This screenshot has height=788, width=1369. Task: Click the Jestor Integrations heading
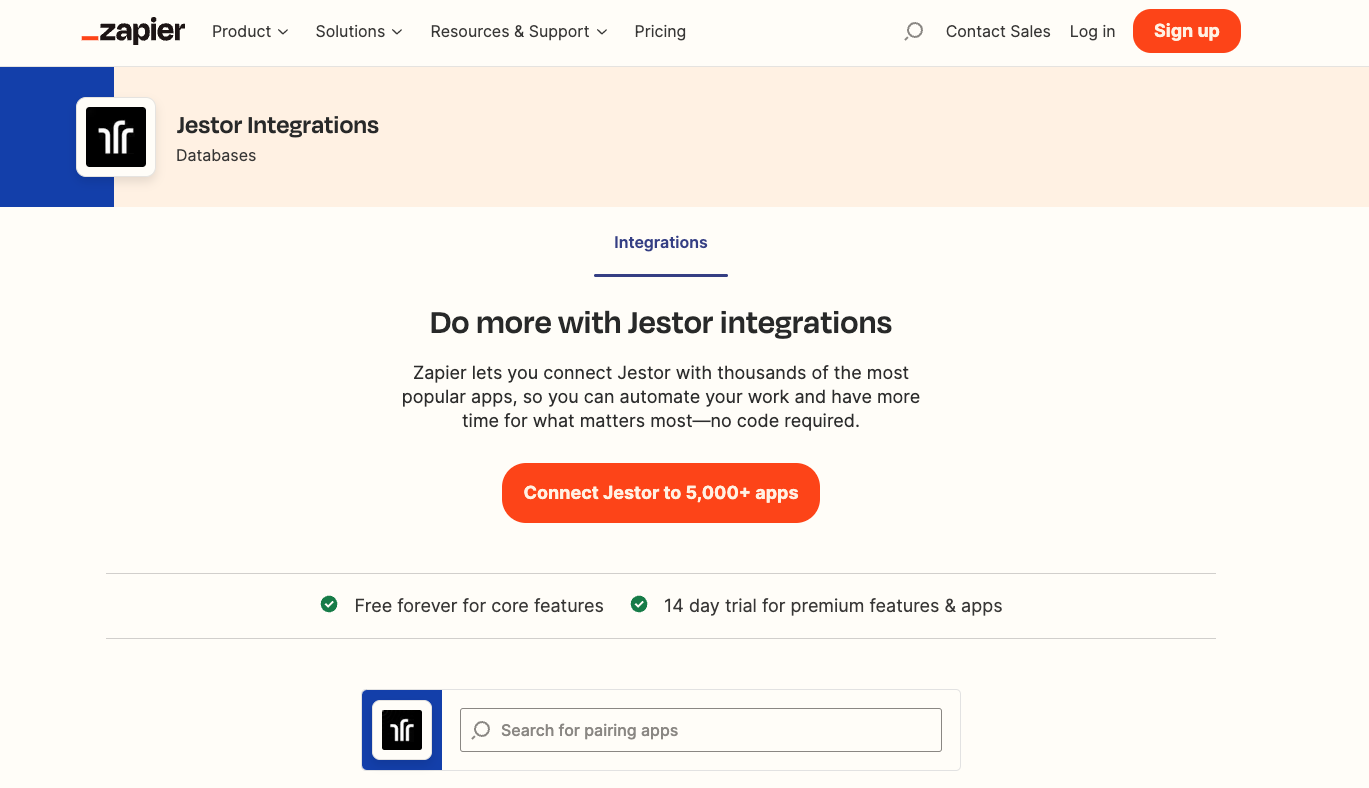pos(278,125)
